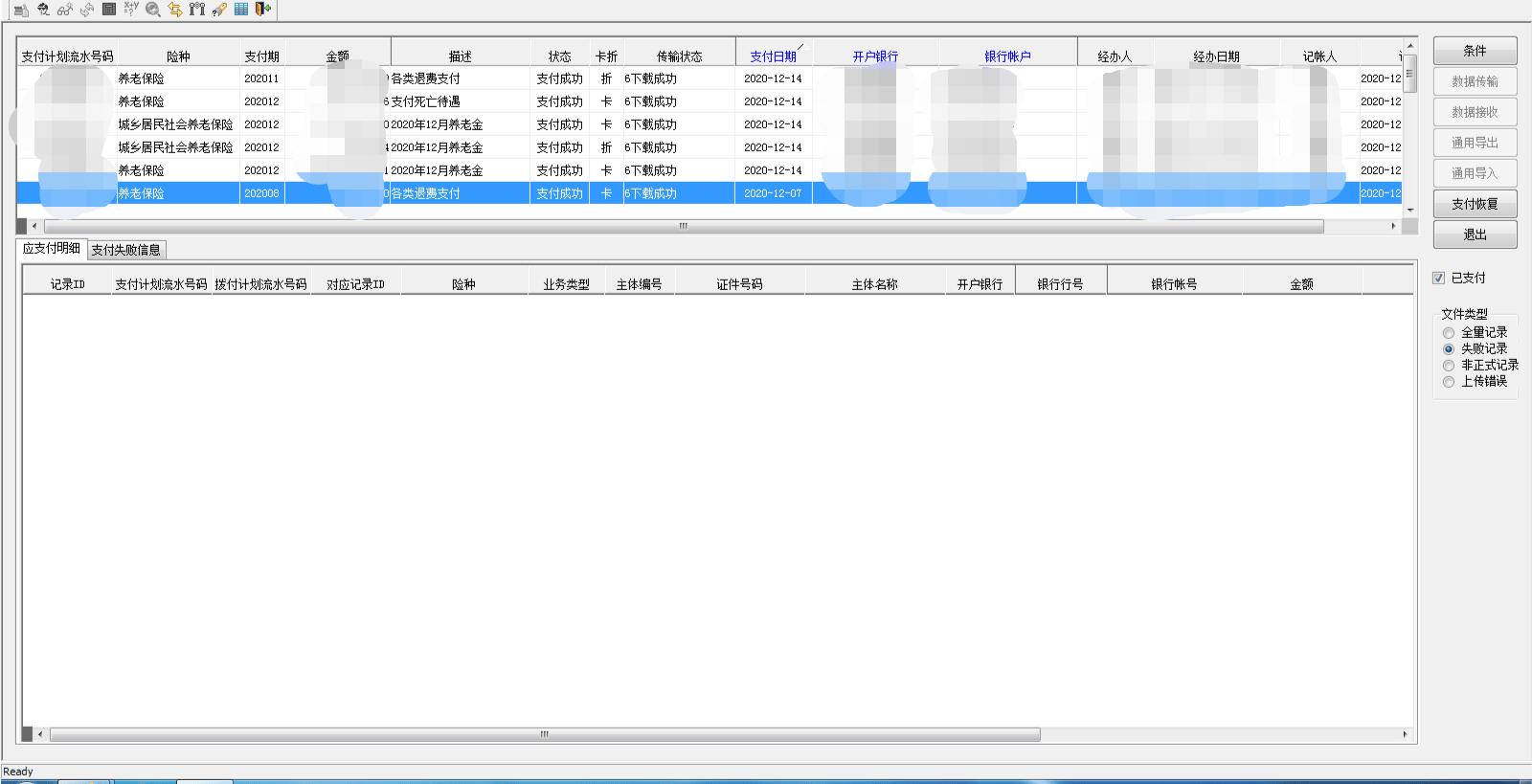The height and width of the screenshot is (784, 1532).
Task: Click the upper table's horizontal scrollbar
Action: click(682, 227)
